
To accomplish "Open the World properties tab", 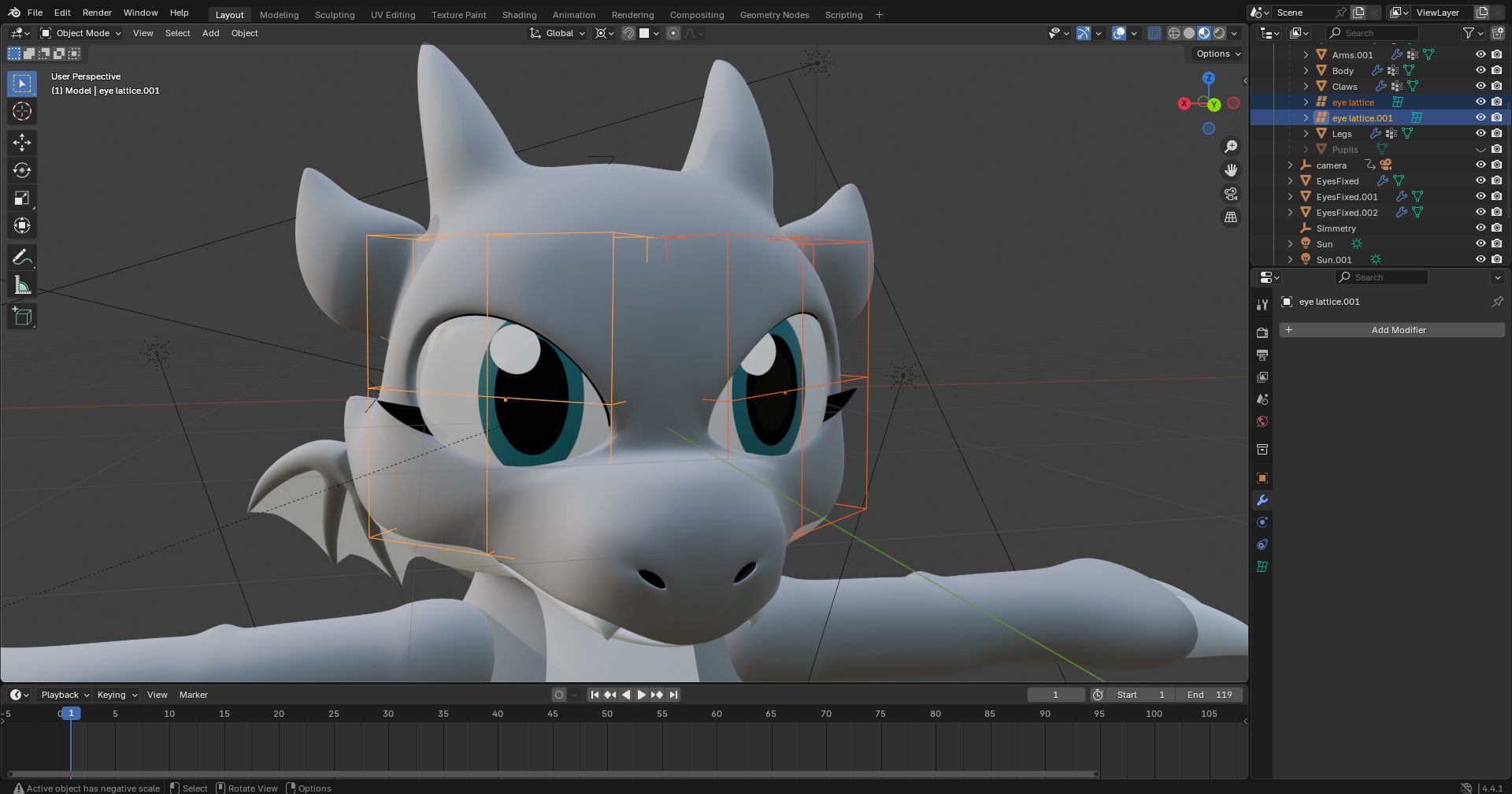I will [x=1262, y=421].
